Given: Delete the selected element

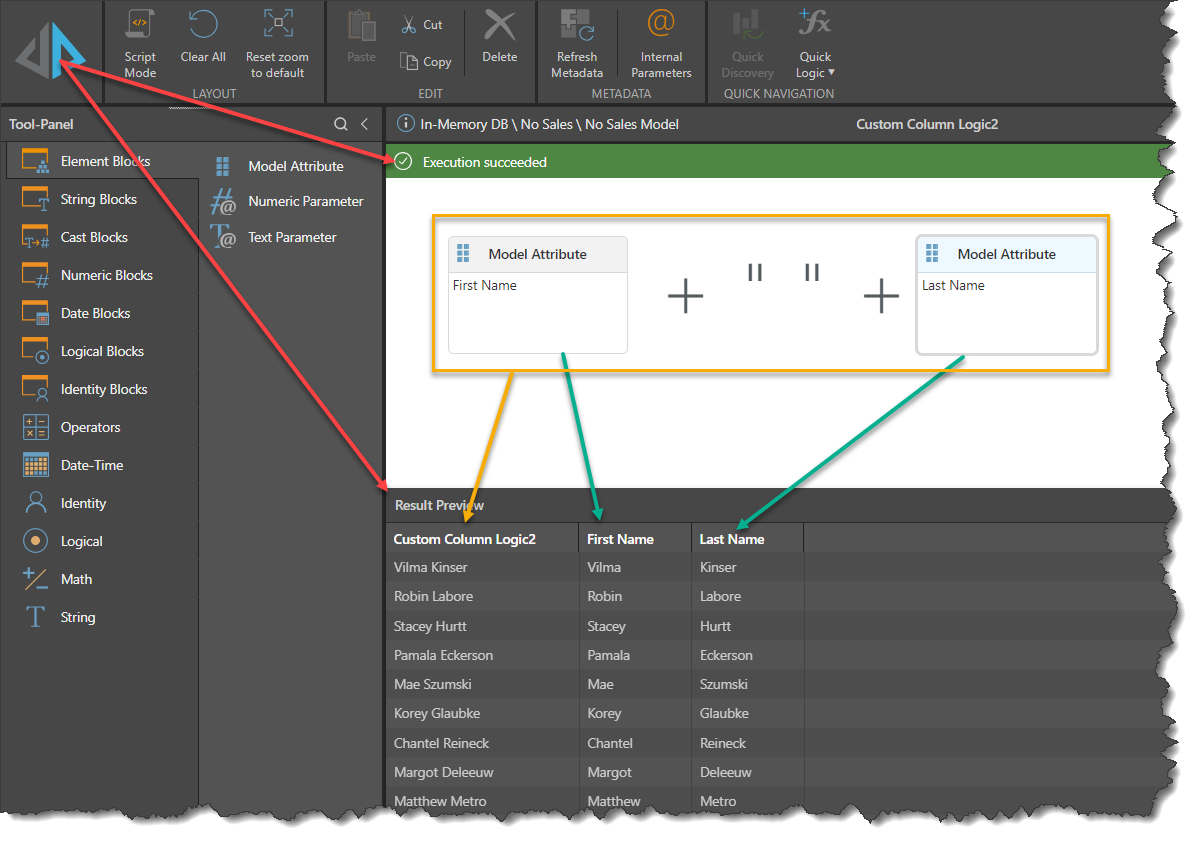Looking at the screenshot, I should pos(500,40).
